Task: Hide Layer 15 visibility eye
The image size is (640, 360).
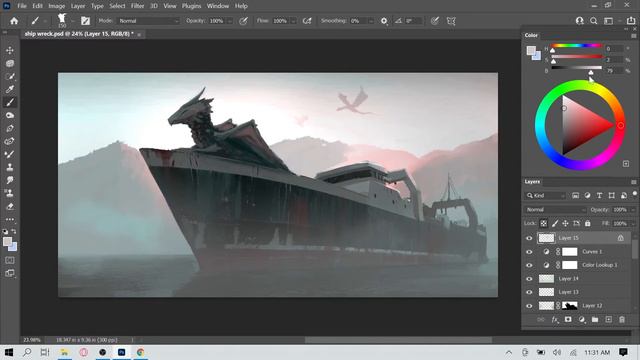Action: [529, 238]
